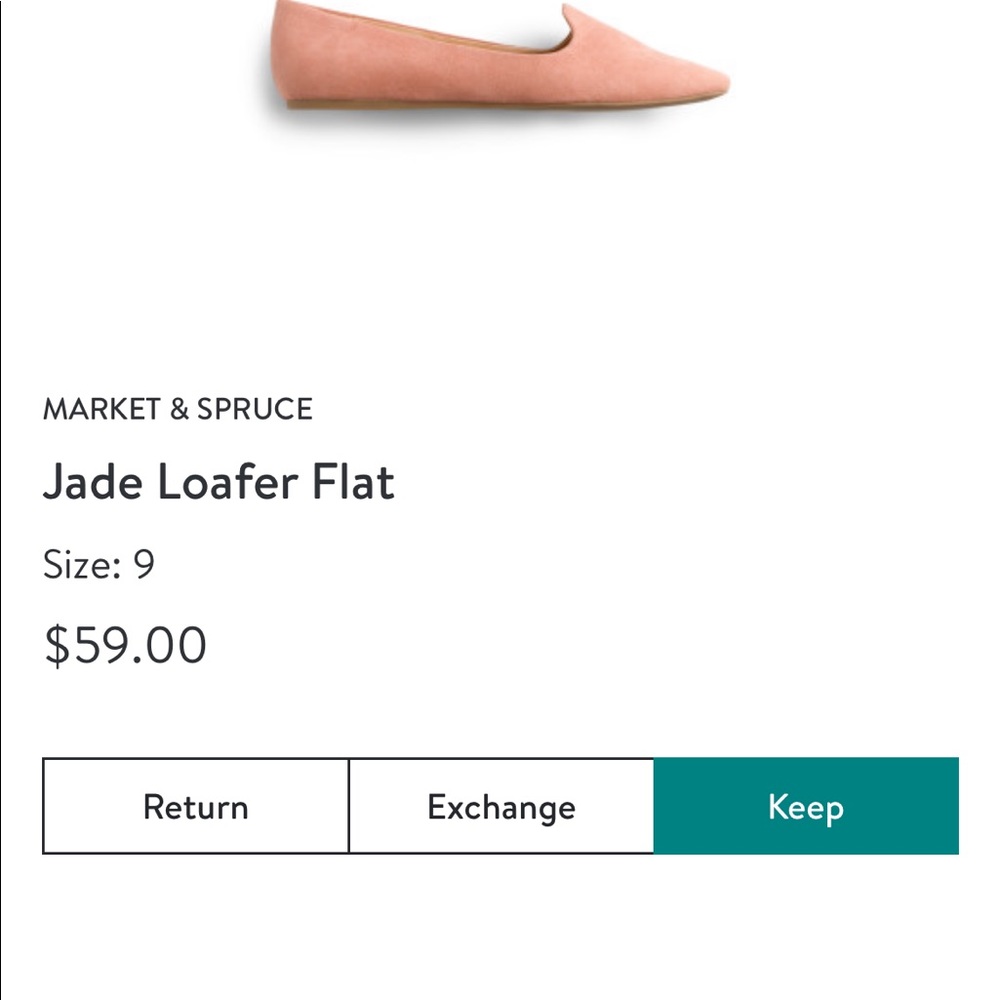View the Jade Loafer Flat product details
Screen dimensions: 1000x1000
click(220, 483)
